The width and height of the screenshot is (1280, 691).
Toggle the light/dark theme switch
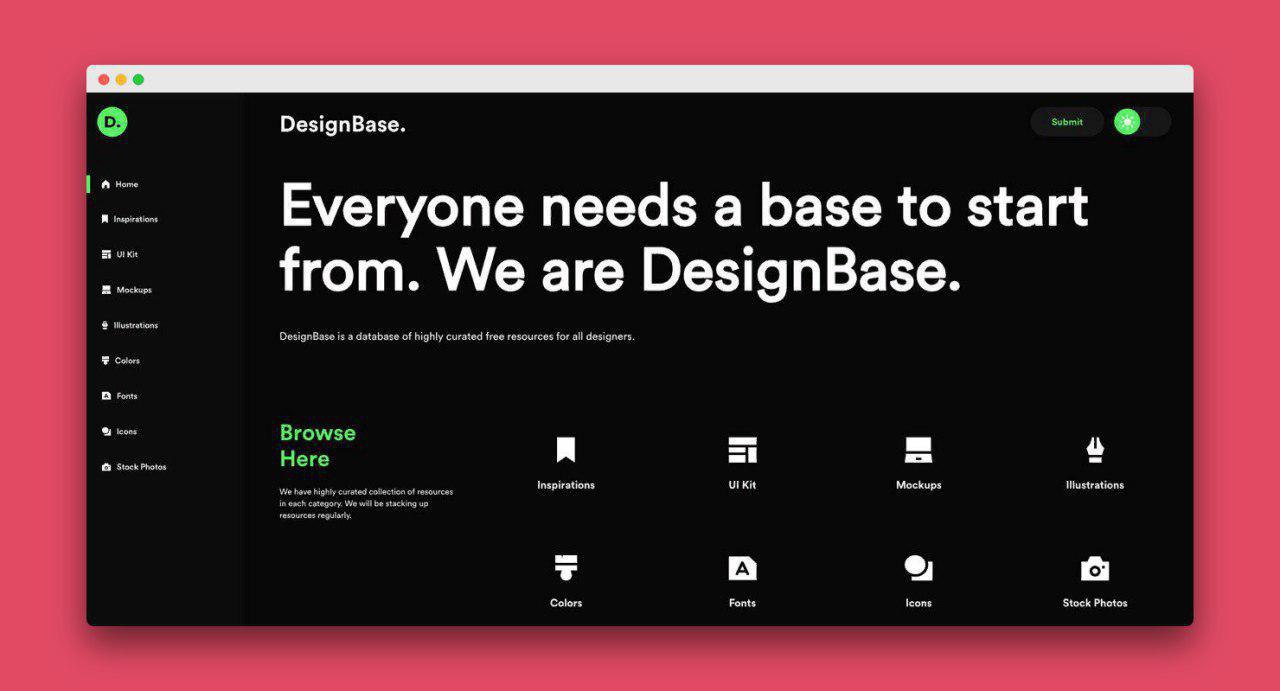tap(1142, 122)
